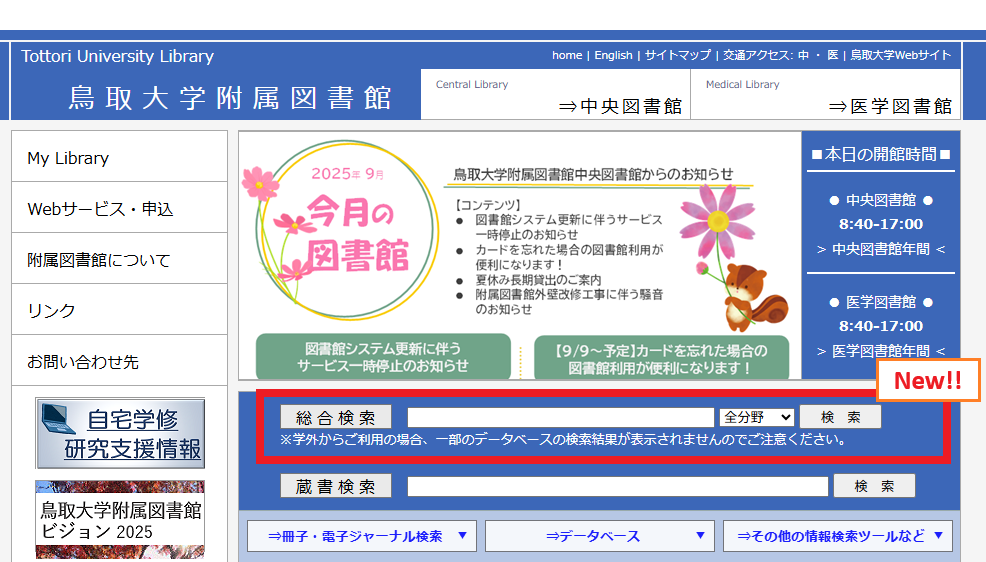Open 自宅学修 研究支援情報 banner
This screenshot has width=986, height=562.
(x=120, y=433)
